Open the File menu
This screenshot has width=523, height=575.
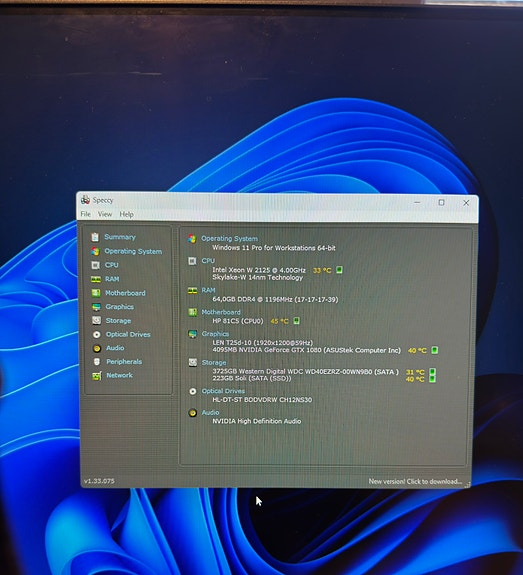pyautogui.click(x=85, y=214)
